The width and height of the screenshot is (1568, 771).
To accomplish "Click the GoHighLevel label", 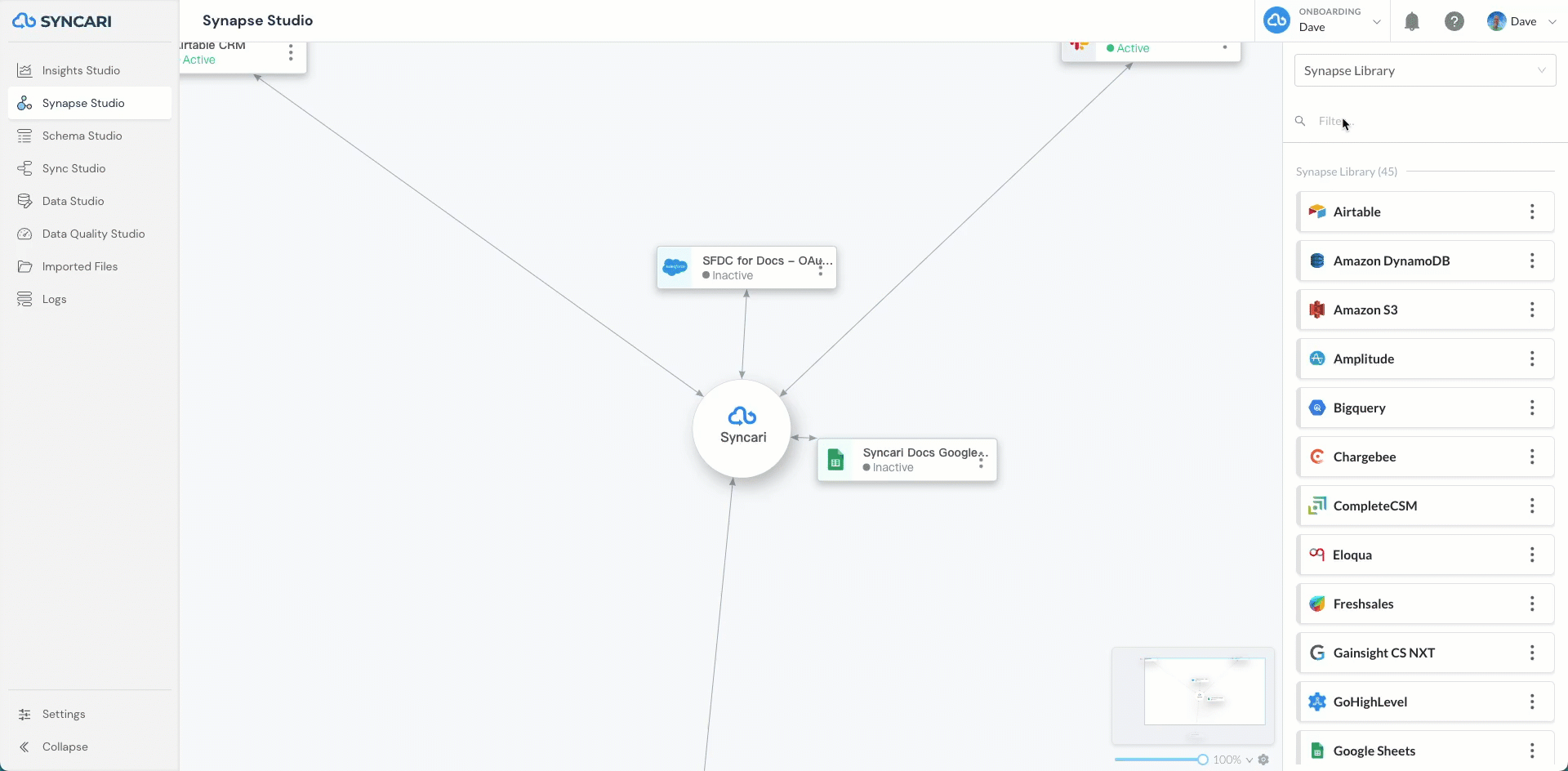I will (x=1370, y=702).
